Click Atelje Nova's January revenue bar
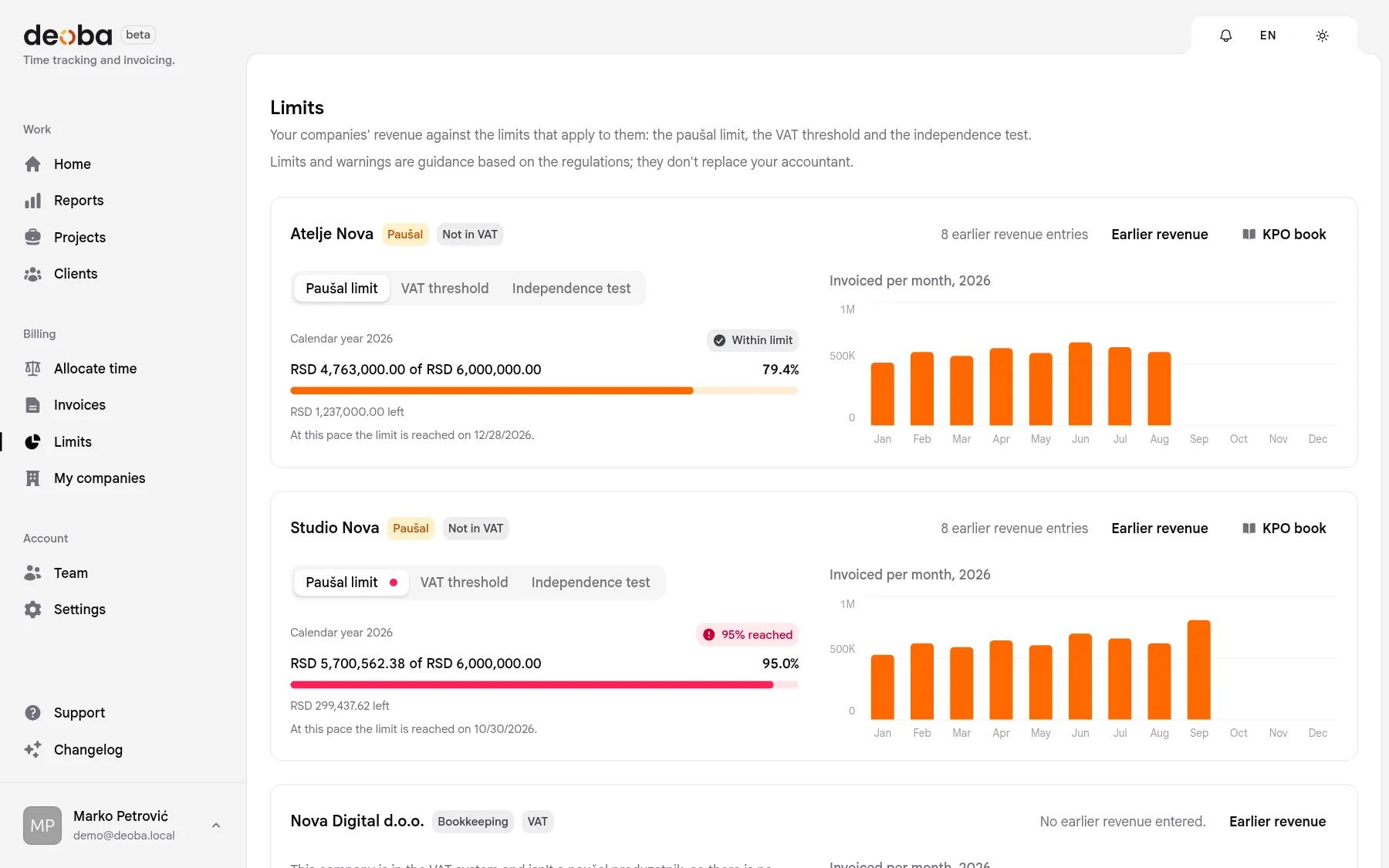 pos(882,393)
